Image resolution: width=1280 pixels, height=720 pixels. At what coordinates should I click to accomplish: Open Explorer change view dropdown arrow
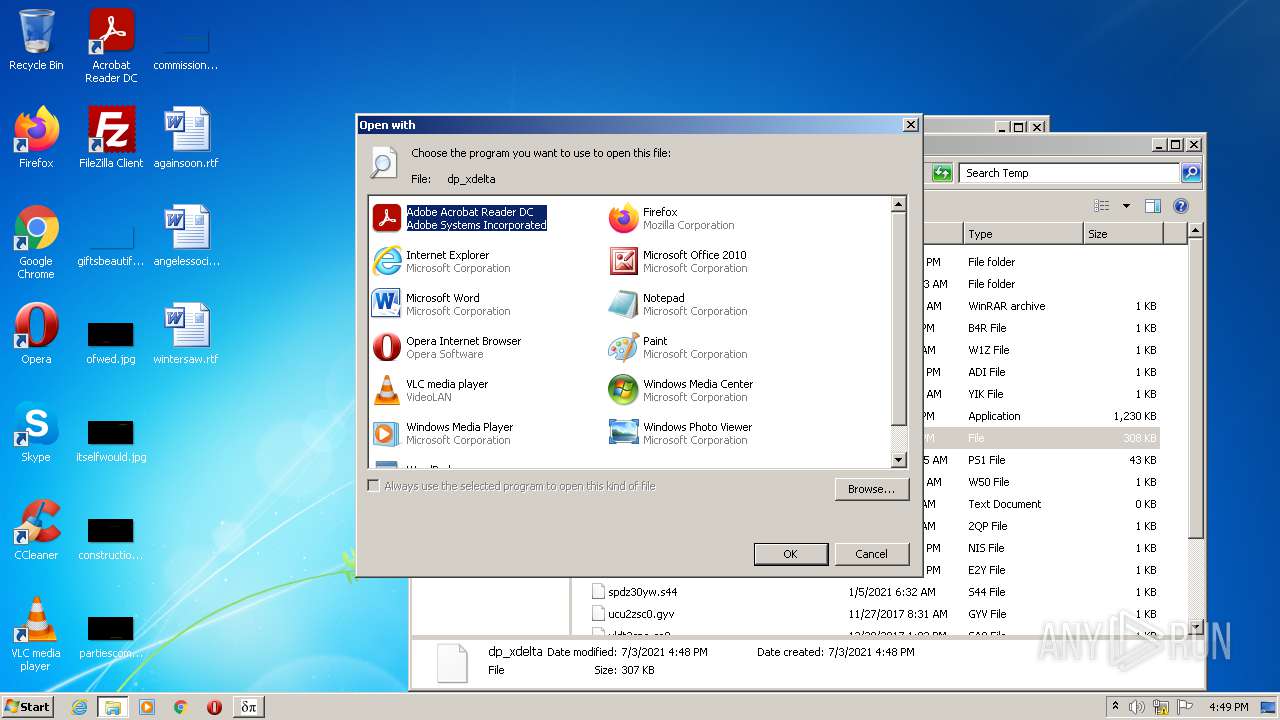pyautogui.click(x=1126, y=206)
